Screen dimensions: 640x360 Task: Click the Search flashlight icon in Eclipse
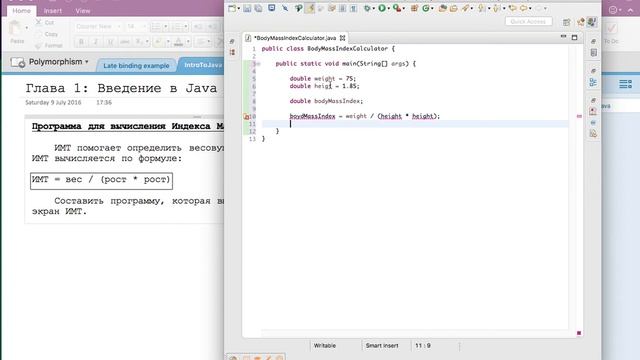(465, 8)
